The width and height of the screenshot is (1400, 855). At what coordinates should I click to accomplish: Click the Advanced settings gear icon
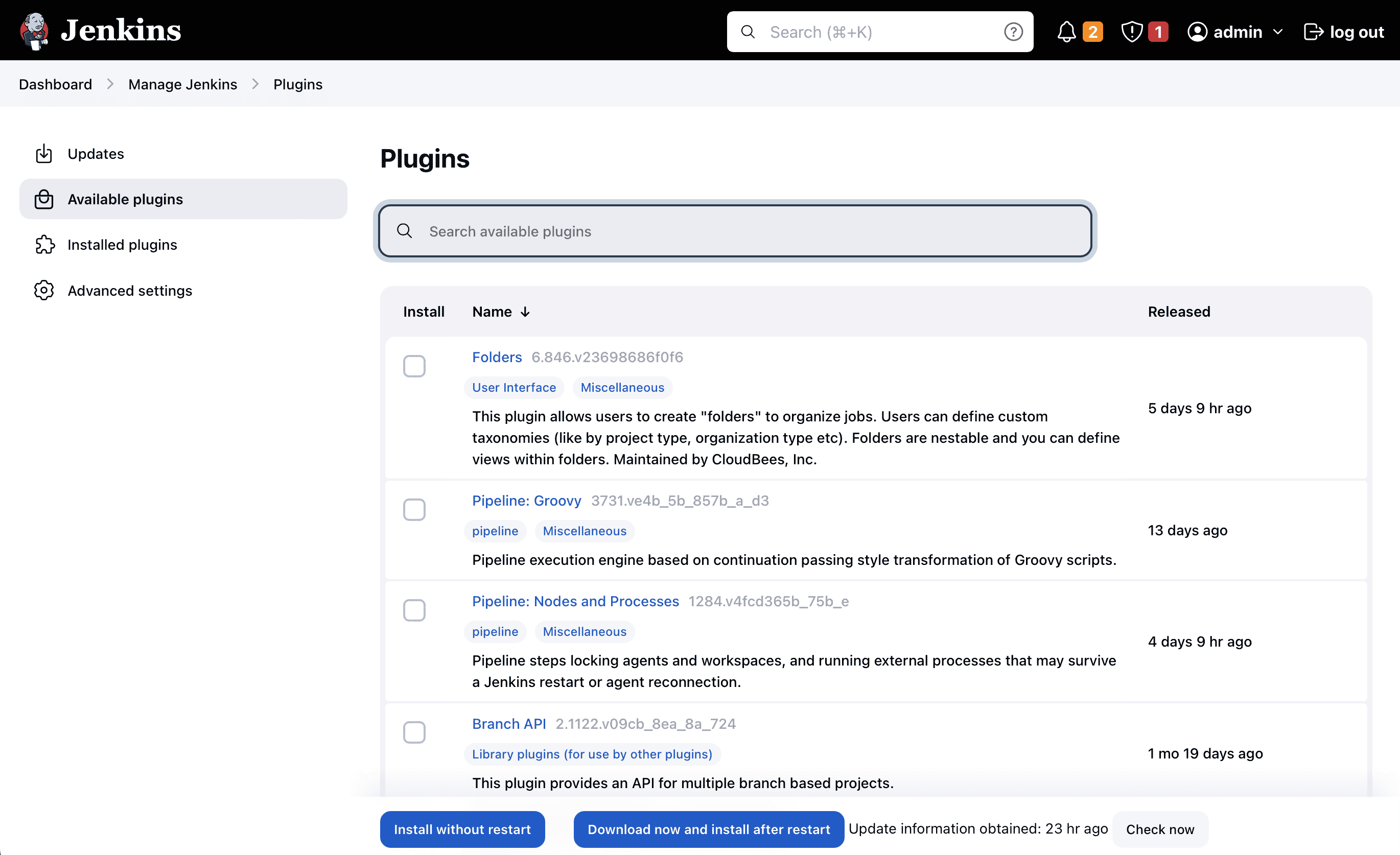click(44, 290)
